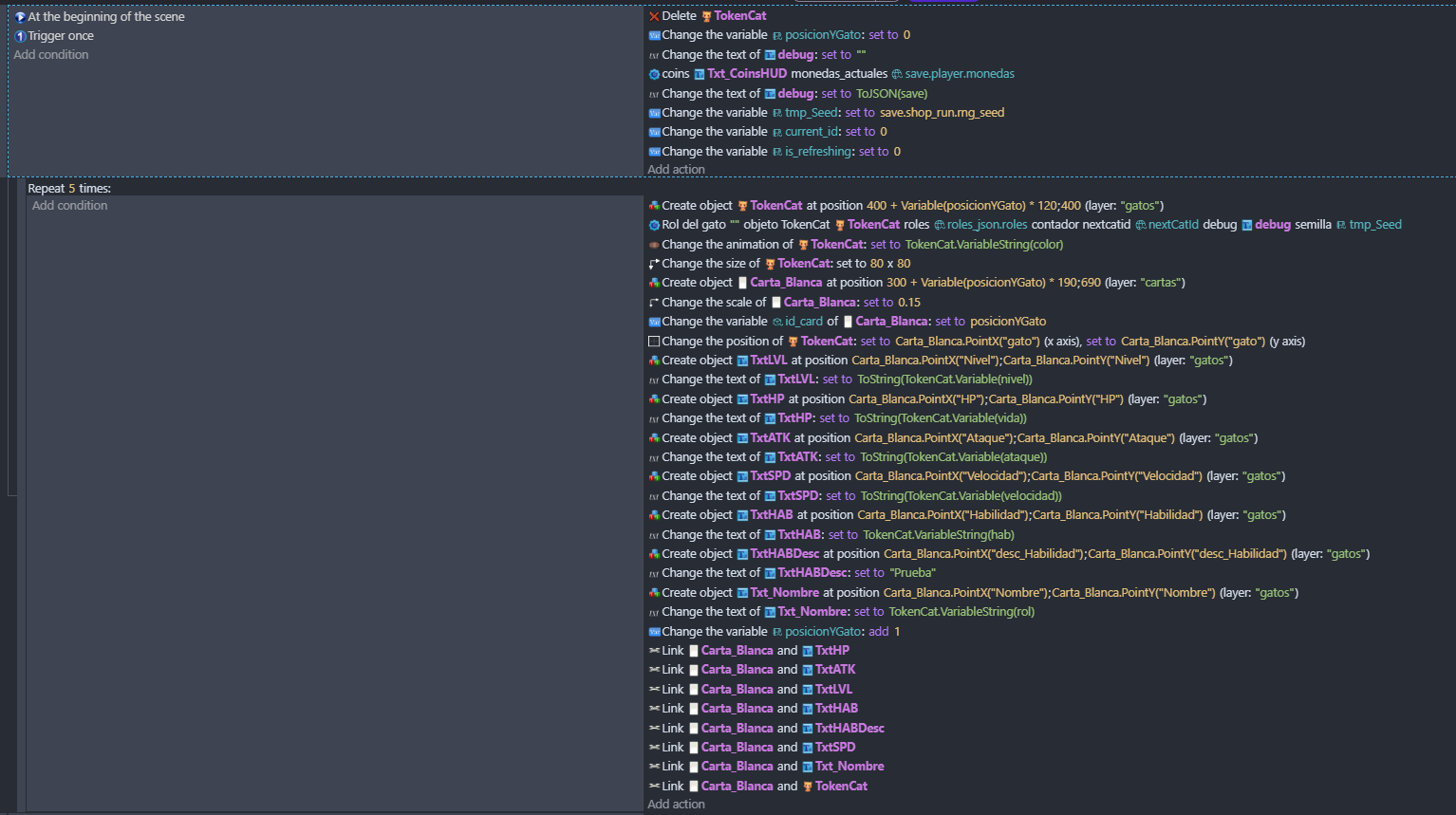Click the red X Delete TokenCat icon

654,16
